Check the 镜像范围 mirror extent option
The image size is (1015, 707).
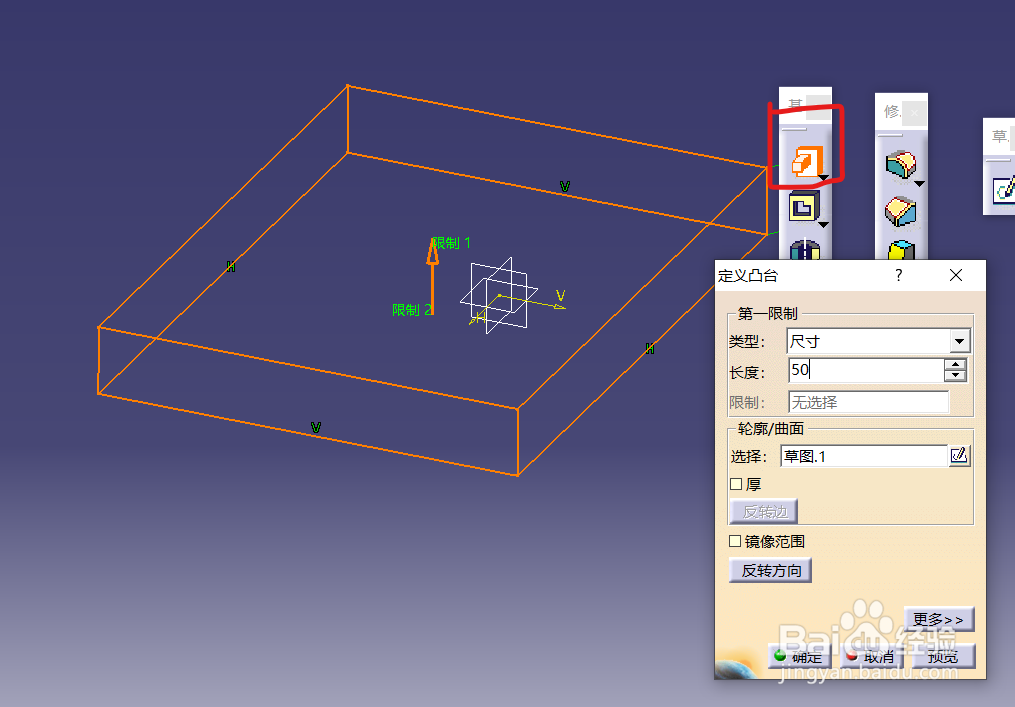(735, 540)
